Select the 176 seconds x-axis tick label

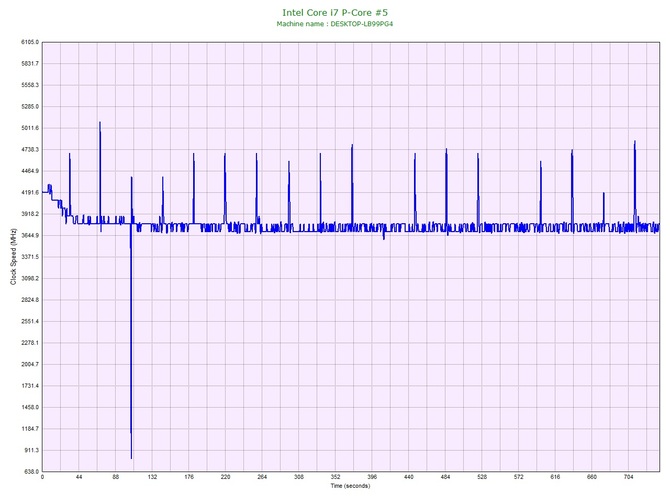coord(189,477)
